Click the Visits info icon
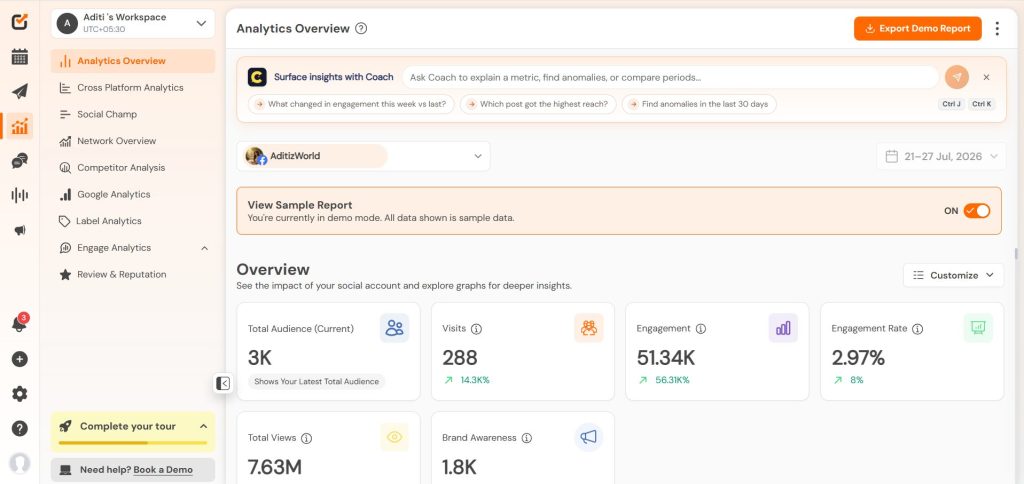 point(476,329)
